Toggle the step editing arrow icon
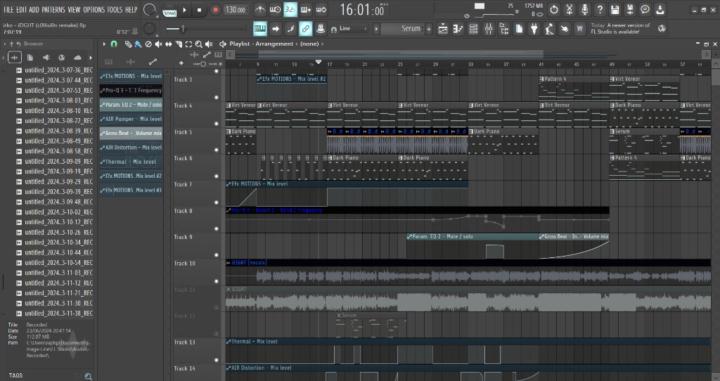 pos(275,29)
